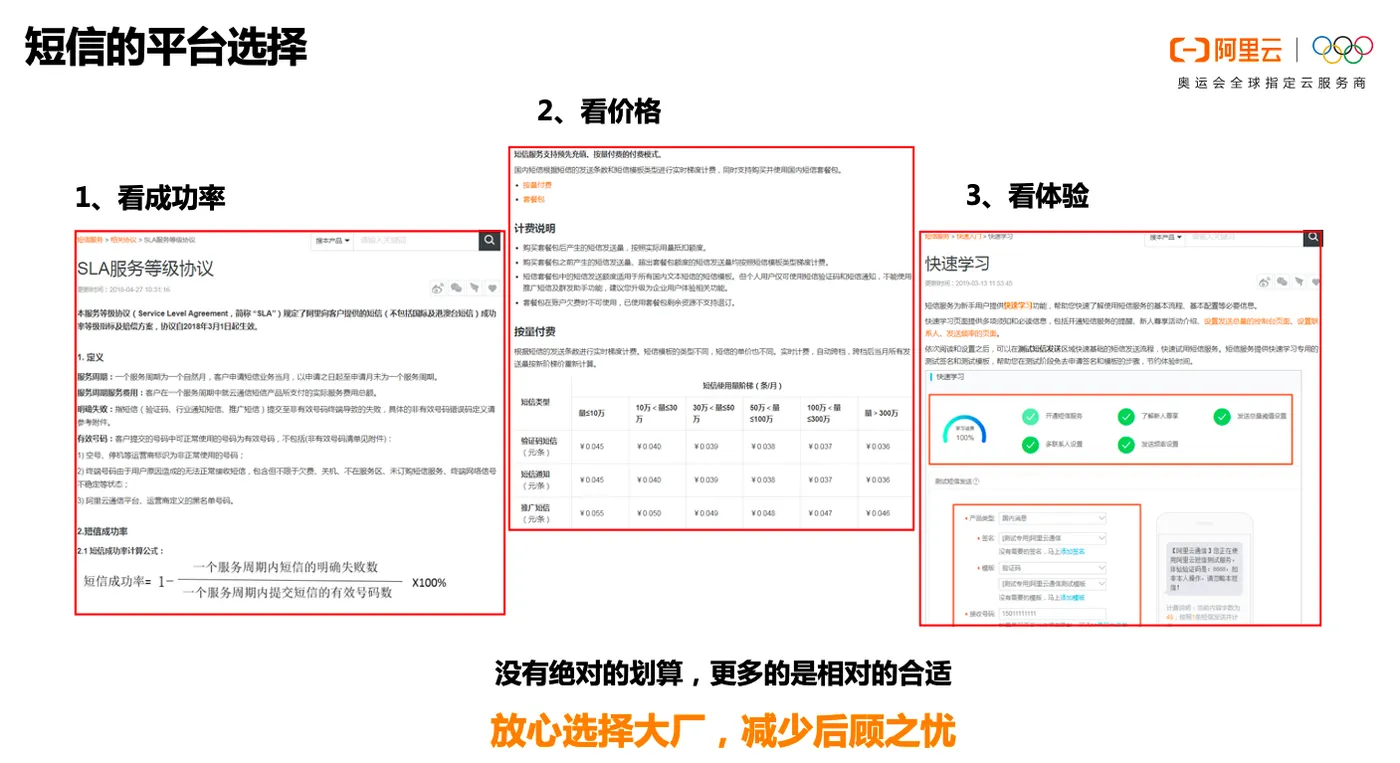Screen dimensions: 1400x763
Task: Click the 快速学习 page heading
Action: pos(957,263)
